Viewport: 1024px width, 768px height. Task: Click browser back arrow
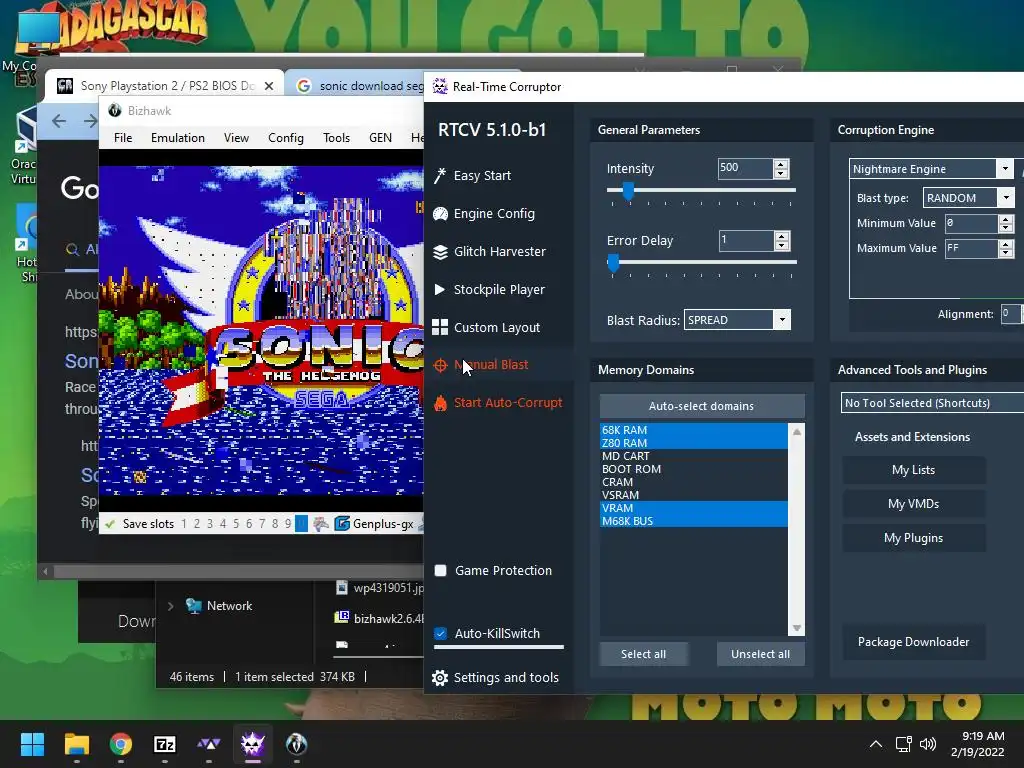59,121
